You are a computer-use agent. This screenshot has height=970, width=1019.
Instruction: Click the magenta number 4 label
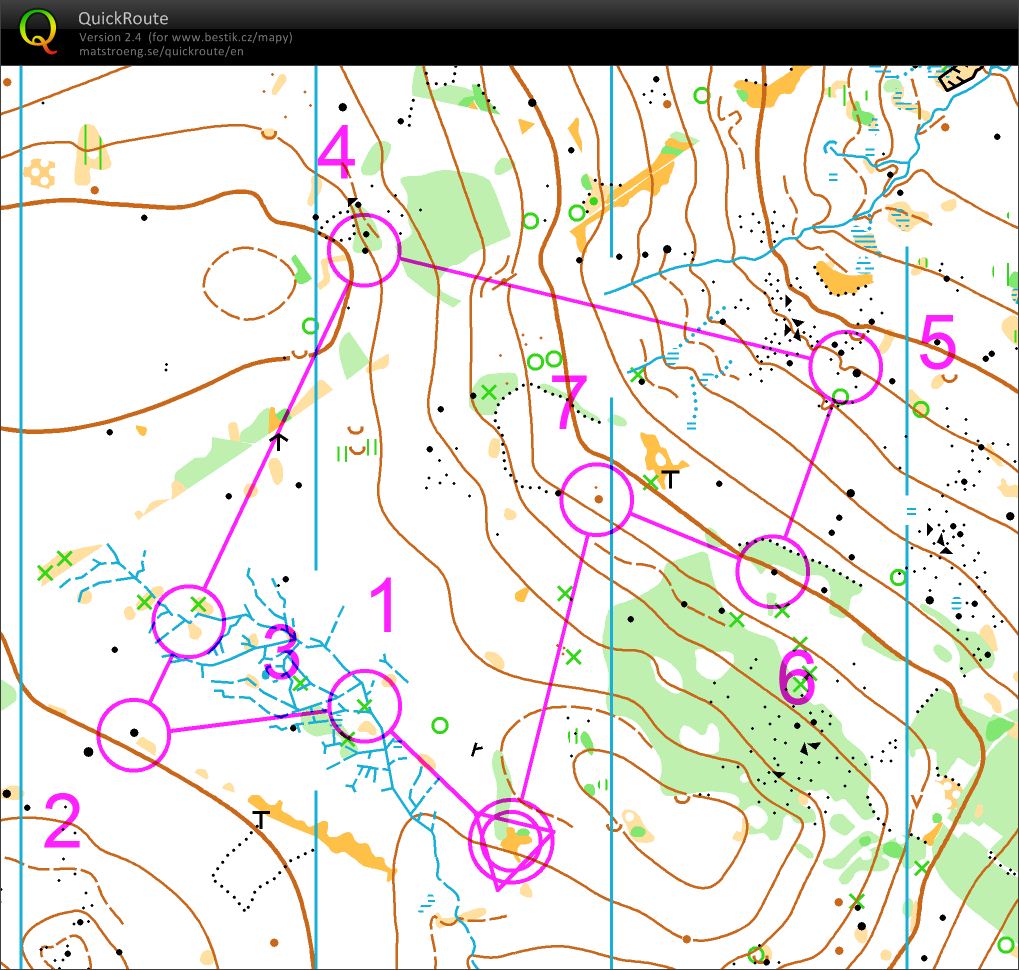(x=336, y=153)
